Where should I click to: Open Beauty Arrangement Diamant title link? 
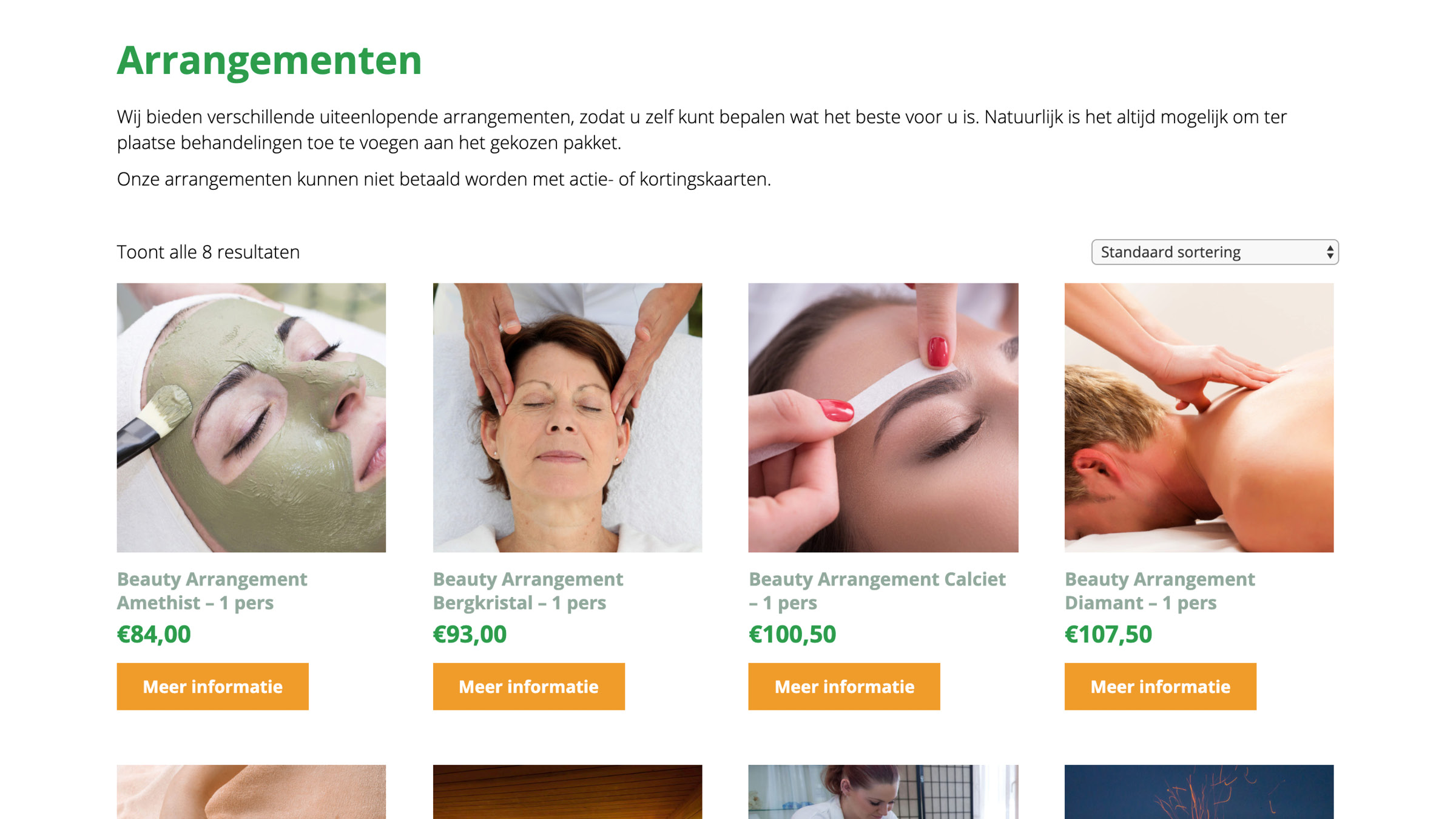[x=1160, y=590]
